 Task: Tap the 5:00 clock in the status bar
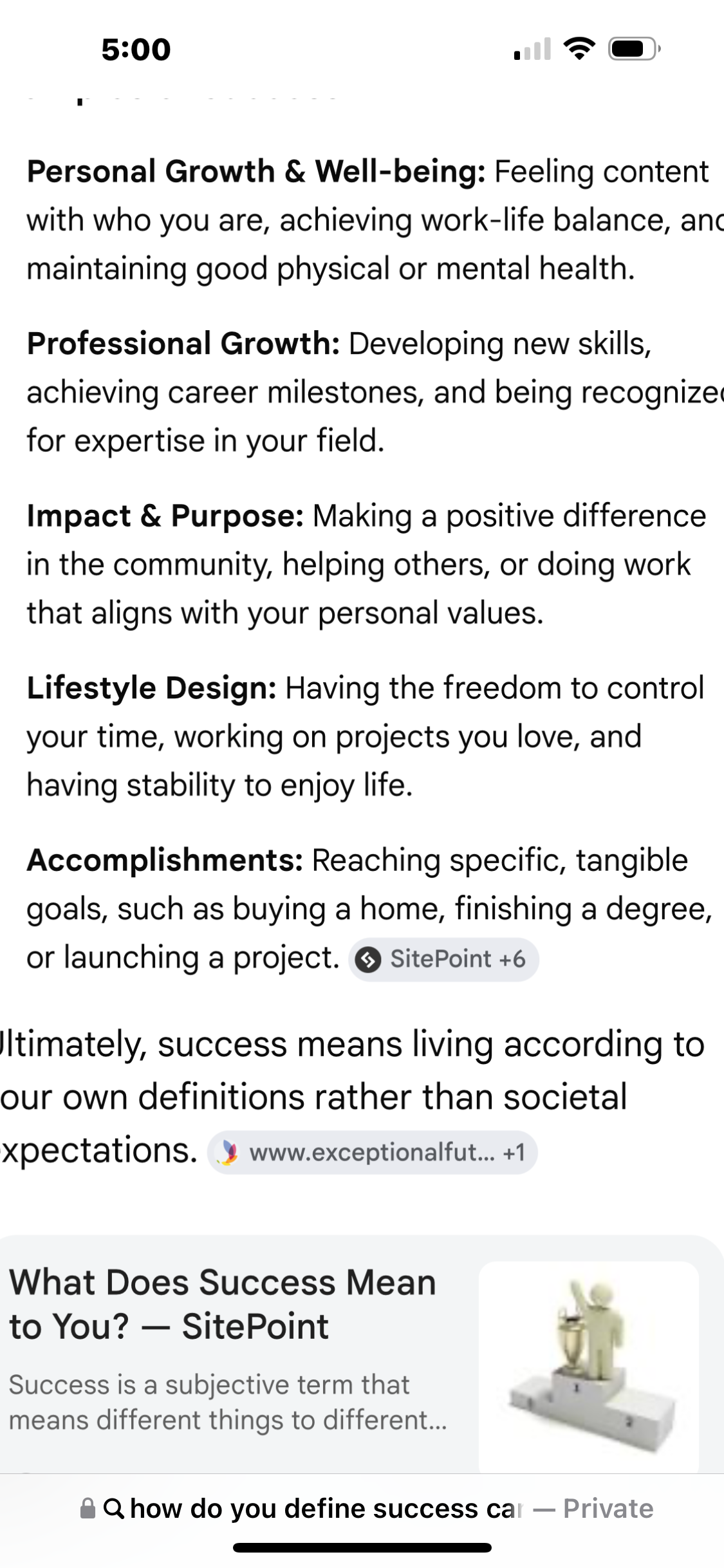tap(136, 50)
